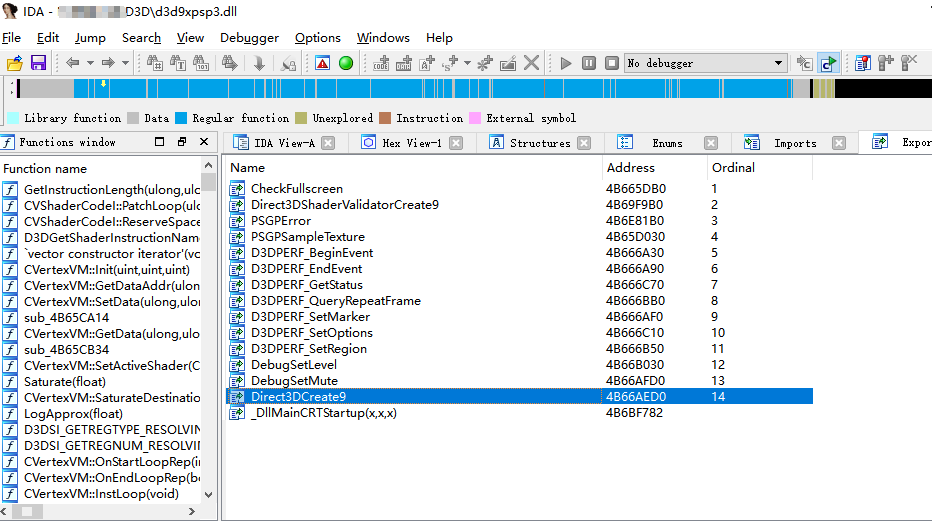Click the pencil edit toolbar icon

click(x=508, y=63)
